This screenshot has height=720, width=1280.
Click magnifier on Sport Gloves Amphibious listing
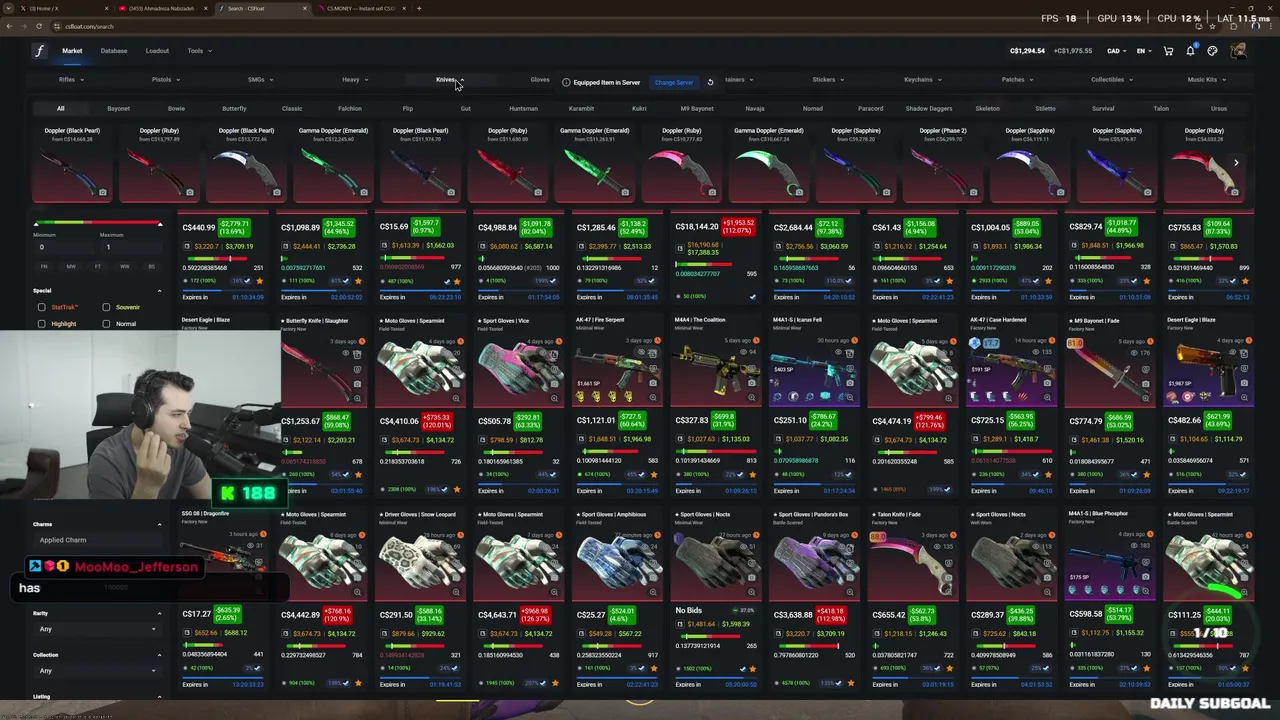tap(652, 592)
